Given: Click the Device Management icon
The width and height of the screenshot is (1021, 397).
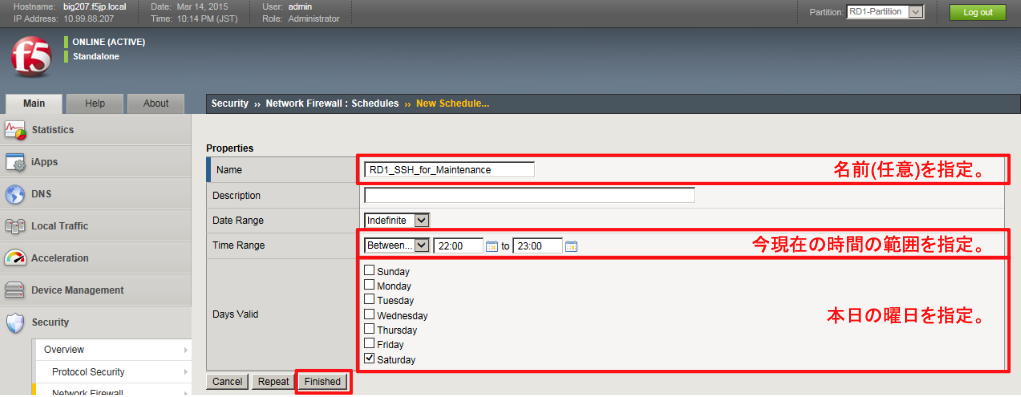Looking at the screenshot, I should point(15,290).
